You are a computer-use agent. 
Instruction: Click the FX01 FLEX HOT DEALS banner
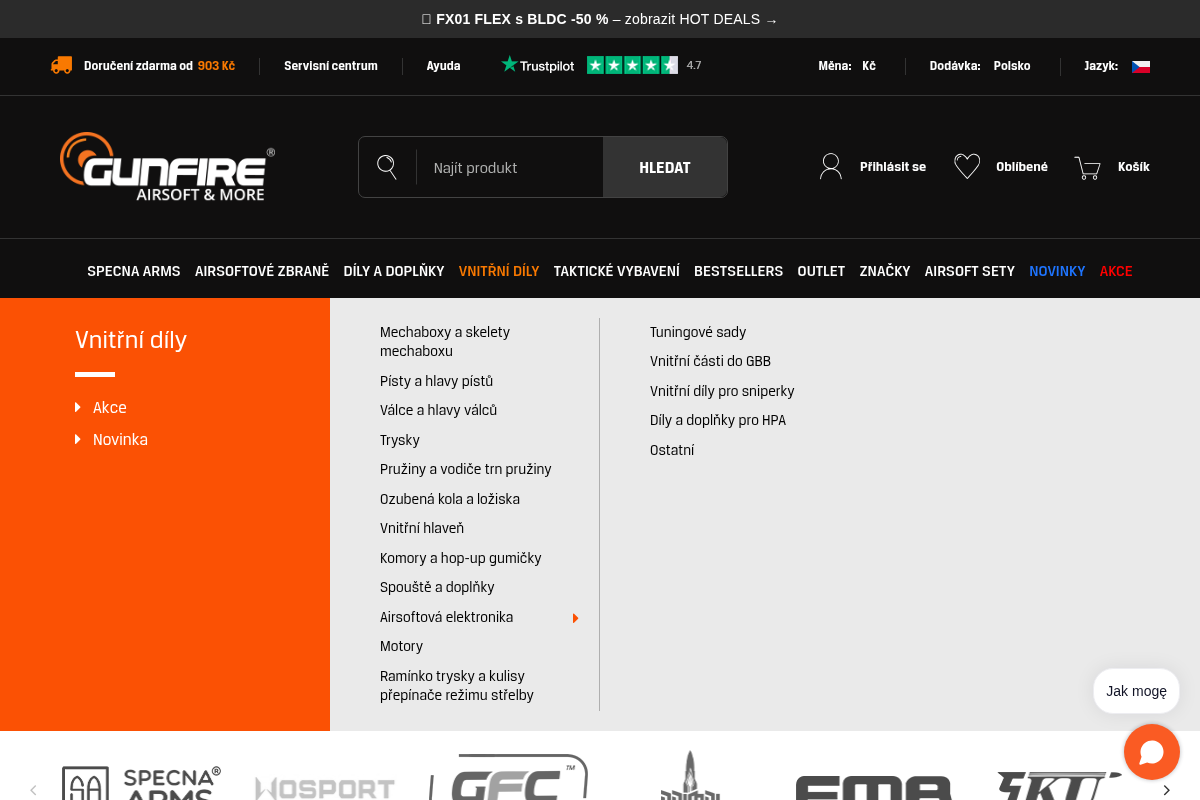click(x=600, y=19)
